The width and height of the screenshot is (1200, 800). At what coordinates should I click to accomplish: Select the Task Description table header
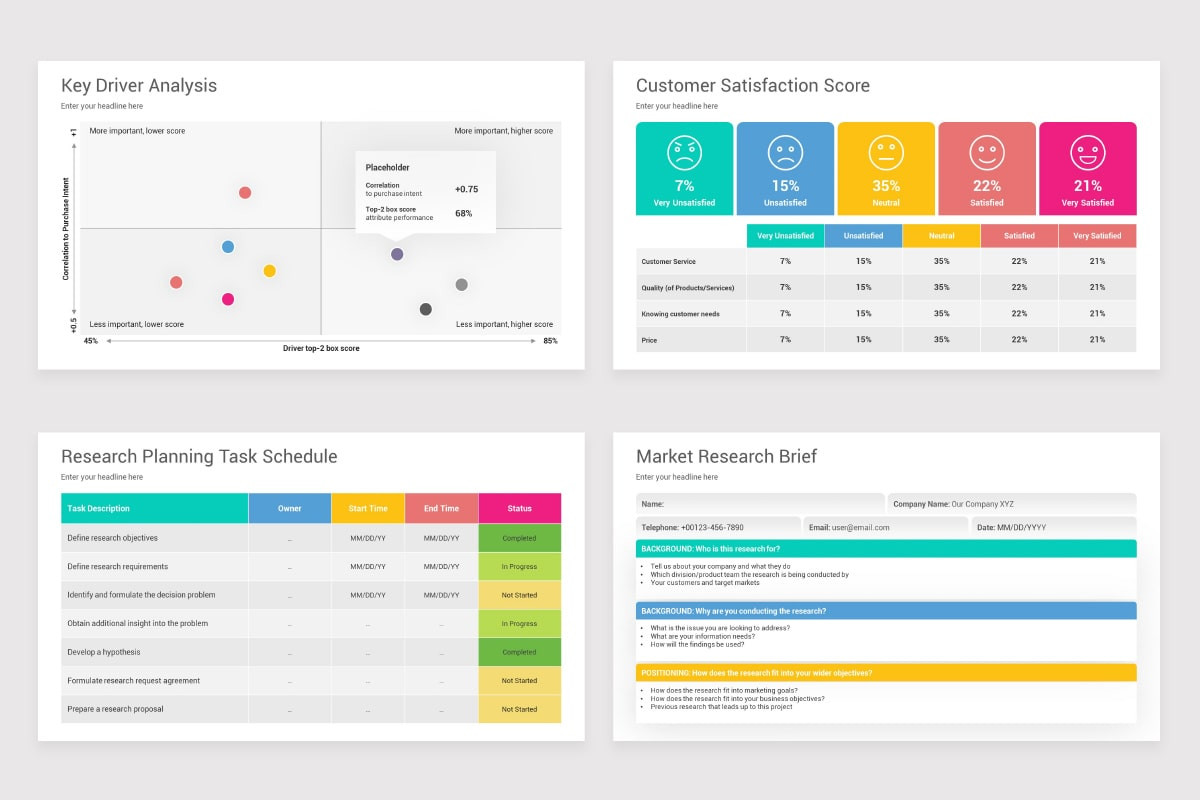[x=155, y=508]
